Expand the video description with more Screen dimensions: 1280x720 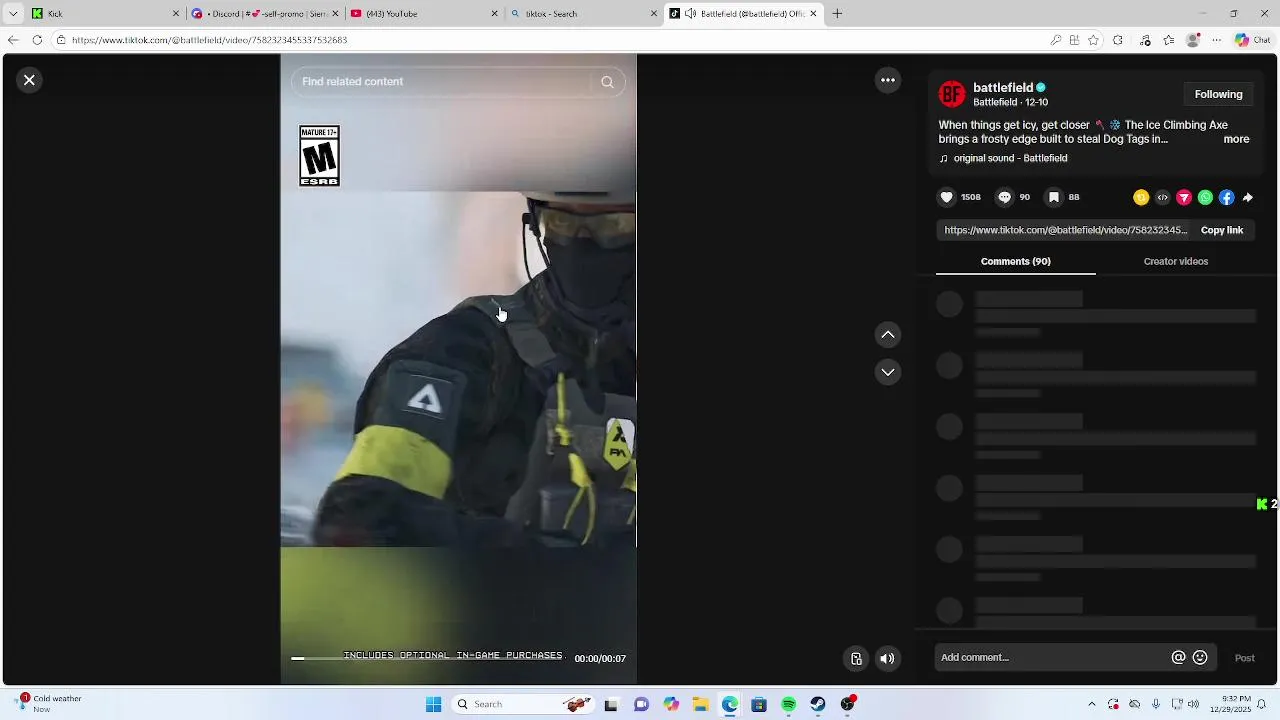(1236, 139)
